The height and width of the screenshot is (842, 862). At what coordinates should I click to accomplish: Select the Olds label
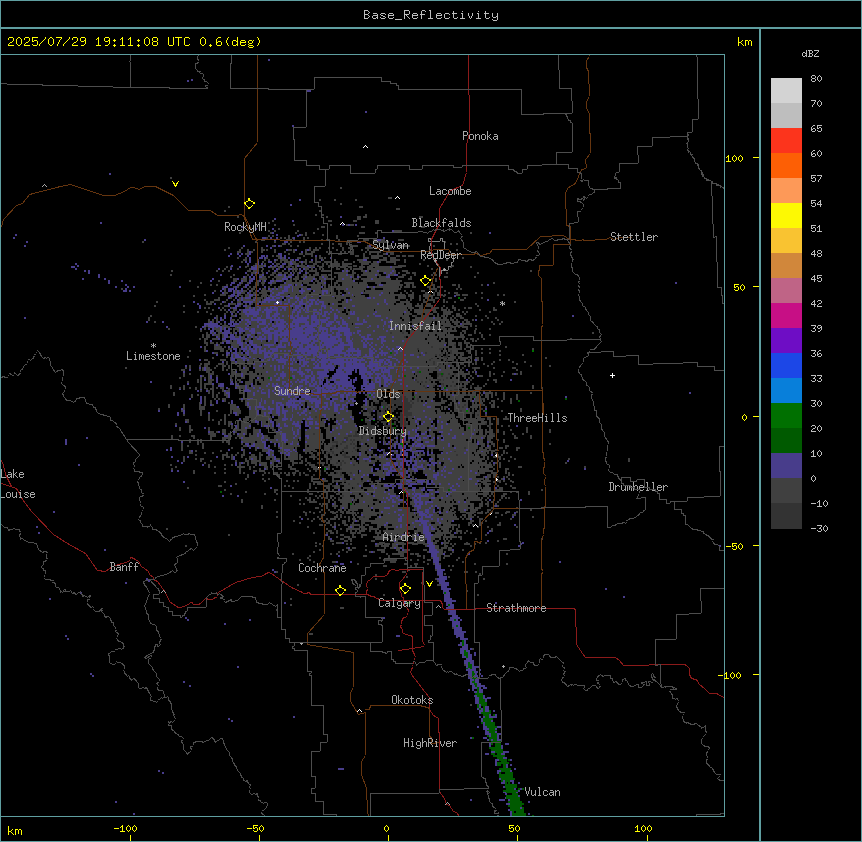click(388, 394)
